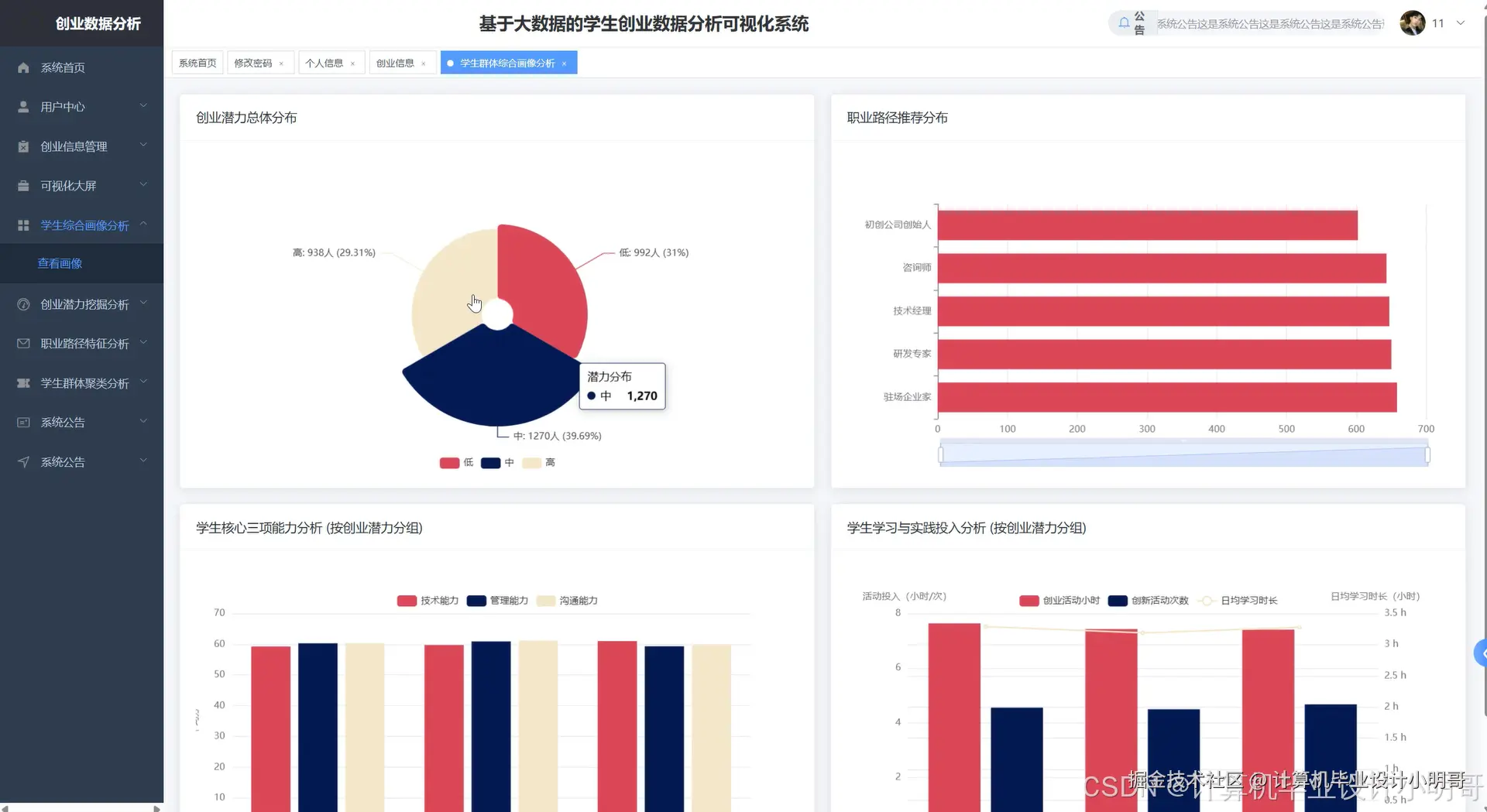1487x812 pixels.
Task: Click the 创业数据分析 sidebar logo title
Action: point(98,24)
